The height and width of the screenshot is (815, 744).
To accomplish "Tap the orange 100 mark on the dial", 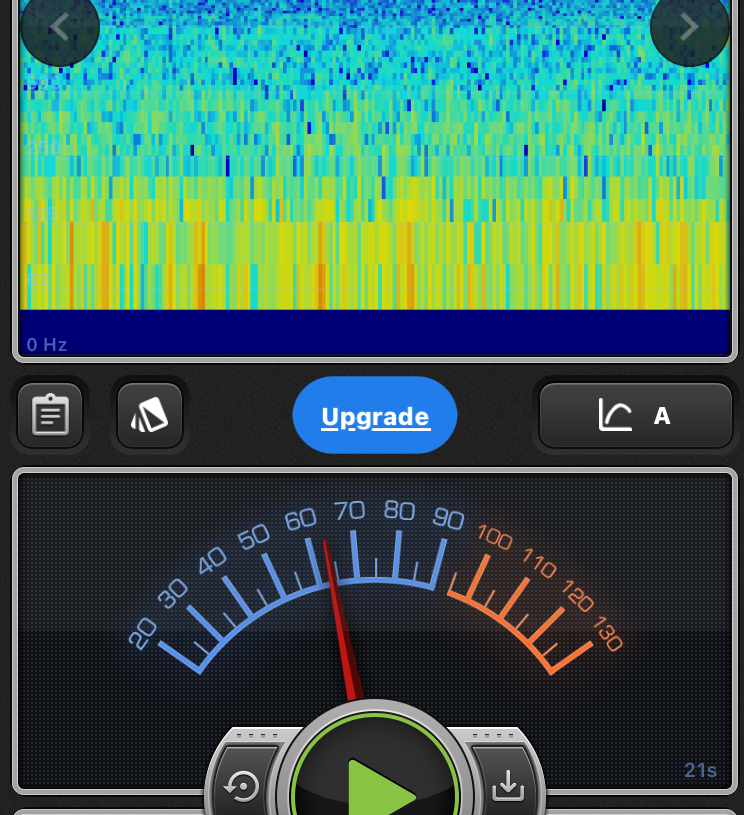I will click(x=494, y=537).
